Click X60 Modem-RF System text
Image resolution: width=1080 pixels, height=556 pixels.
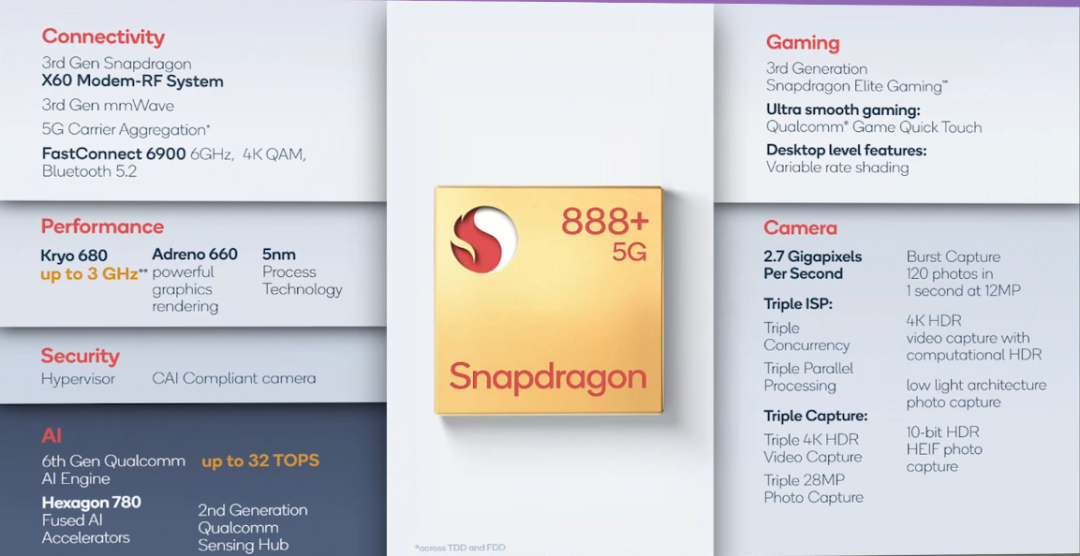tap(132, 81)
